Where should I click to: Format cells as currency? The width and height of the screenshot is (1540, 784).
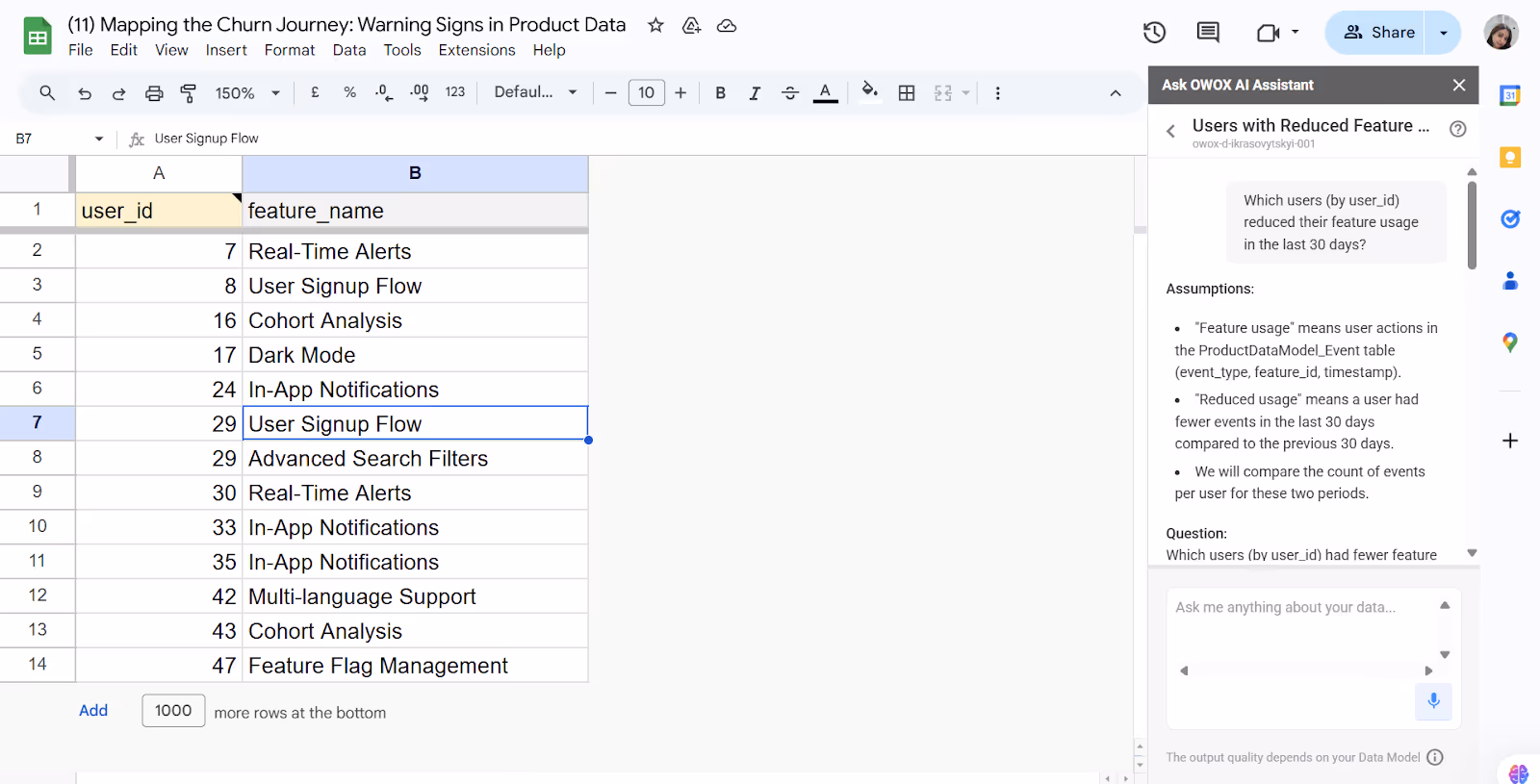click(315, 92)
